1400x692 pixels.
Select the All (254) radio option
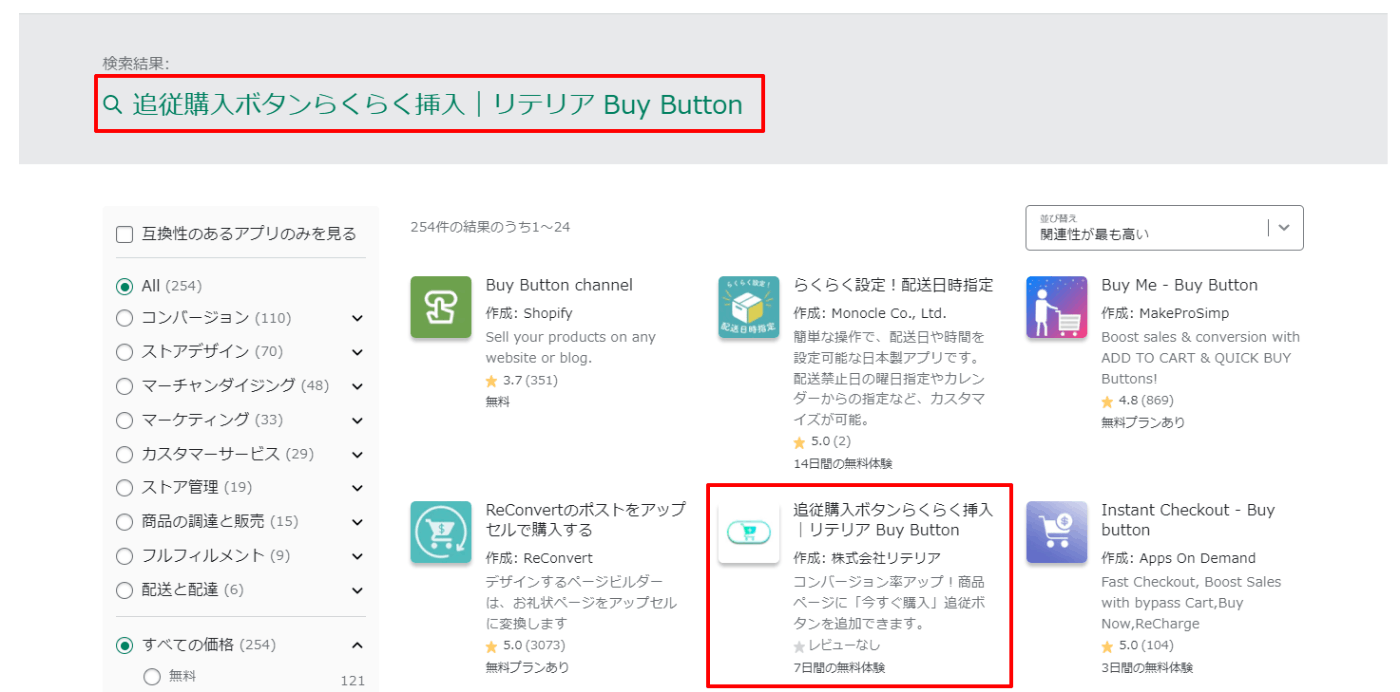tap(124, 286)
